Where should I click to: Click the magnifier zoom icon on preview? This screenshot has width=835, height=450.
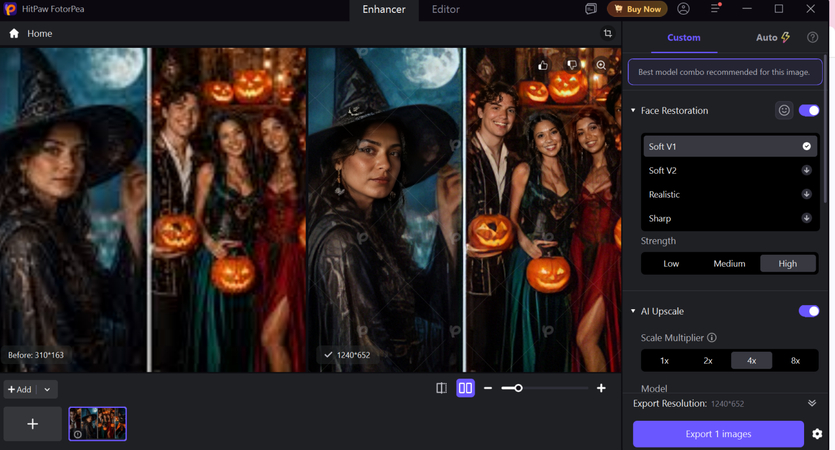601,65
